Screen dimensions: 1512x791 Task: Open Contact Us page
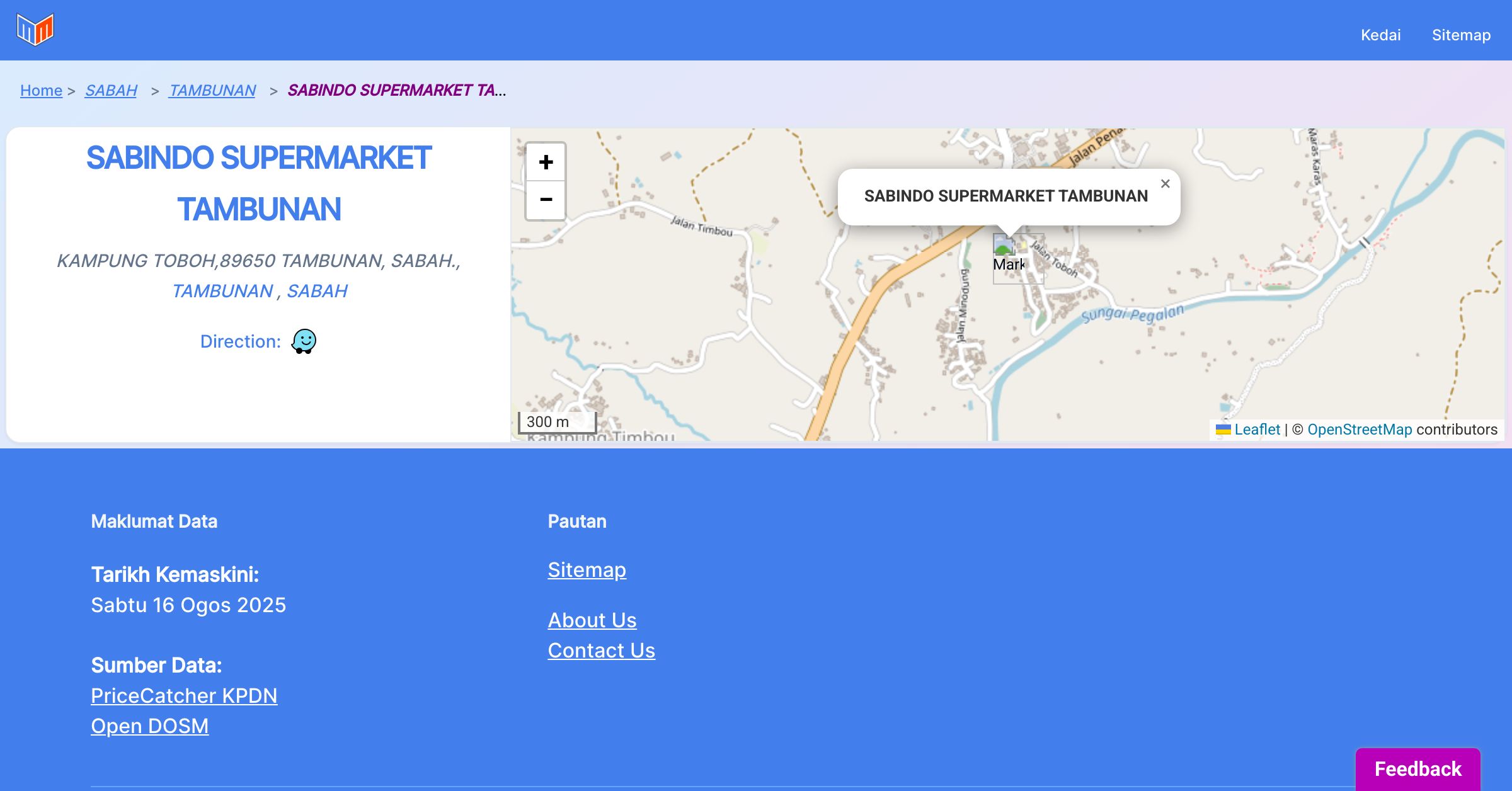(x=601, y=651)
